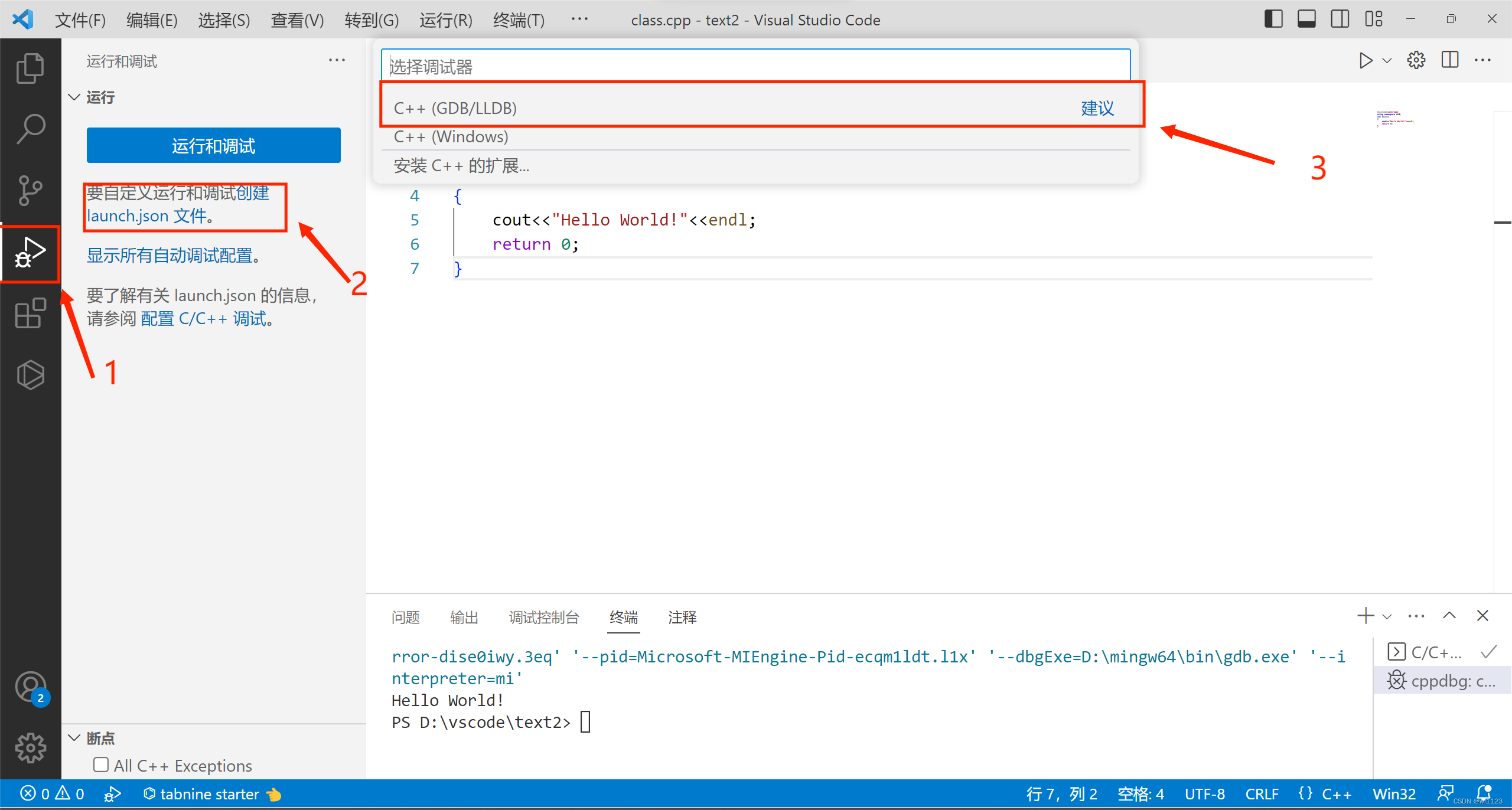Collapse the 运行 section
Image resolution: width=1512 pixels, height=810 pixels.
pos(74,97)
